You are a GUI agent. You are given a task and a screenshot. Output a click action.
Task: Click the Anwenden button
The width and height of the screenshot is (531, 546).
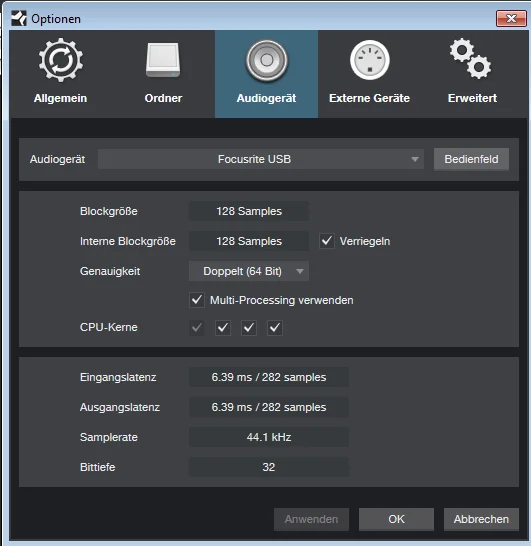click(x=311, y=519)
